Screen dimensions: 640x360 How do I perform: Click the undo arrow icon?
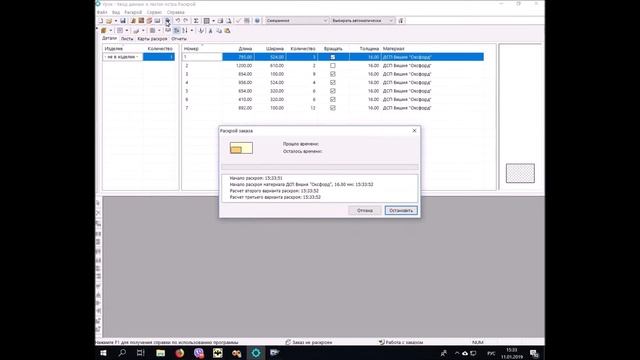(x=178, y=20)
